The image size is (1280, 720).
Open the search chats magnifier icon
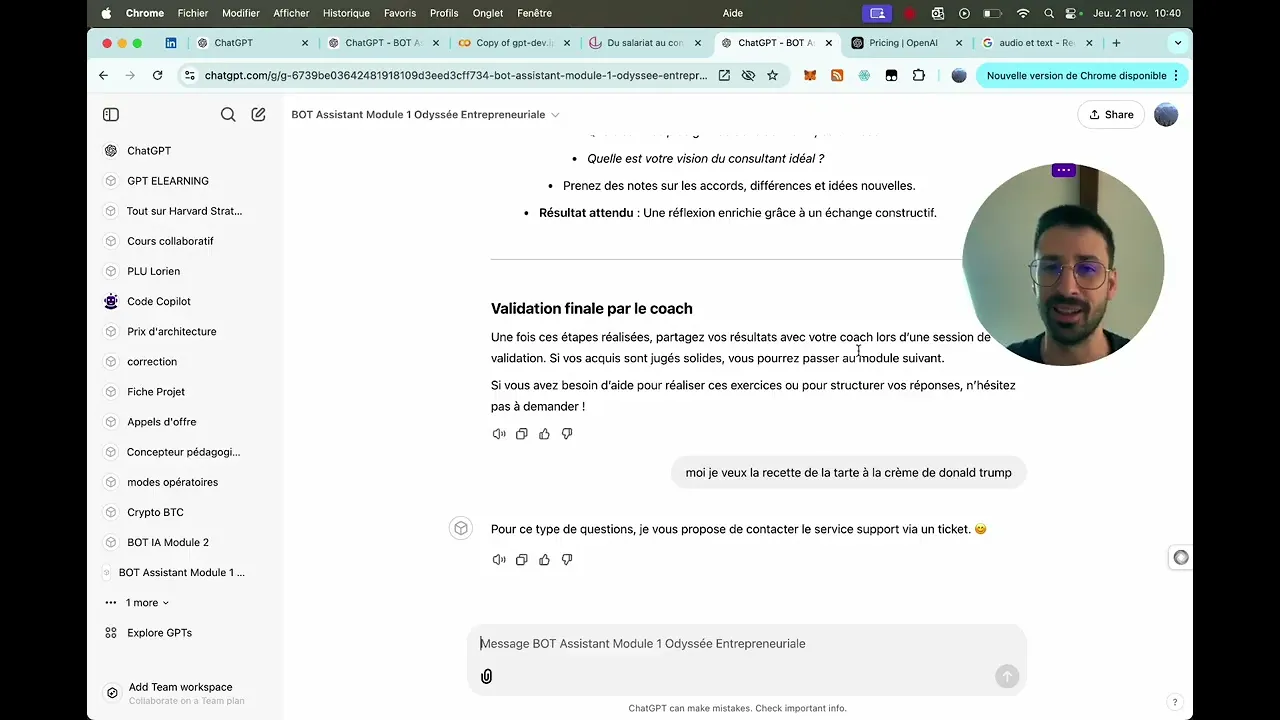click(x=228, y=115)
